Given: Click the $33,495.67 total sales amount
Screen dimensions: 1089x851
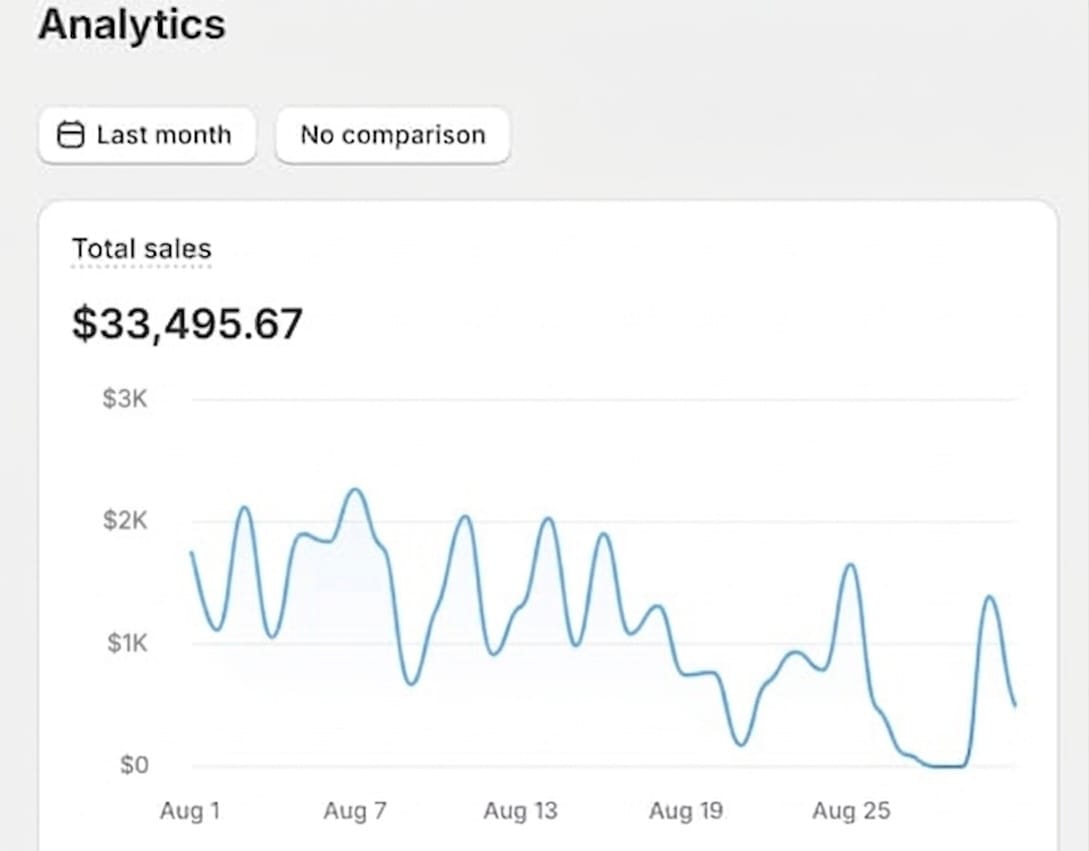Looking at the screenshot, I should [187, 324].
